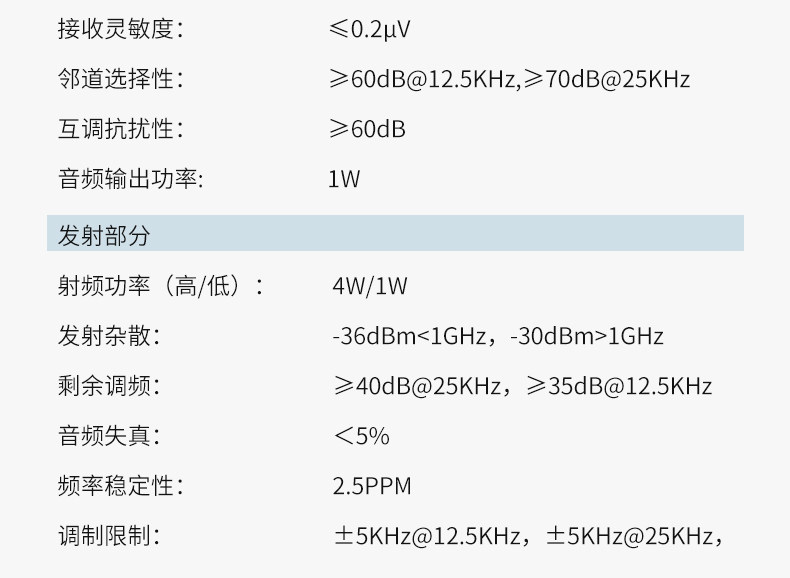
Task: Click the 发射杂散 label
Action: click(x=109, y=336)
